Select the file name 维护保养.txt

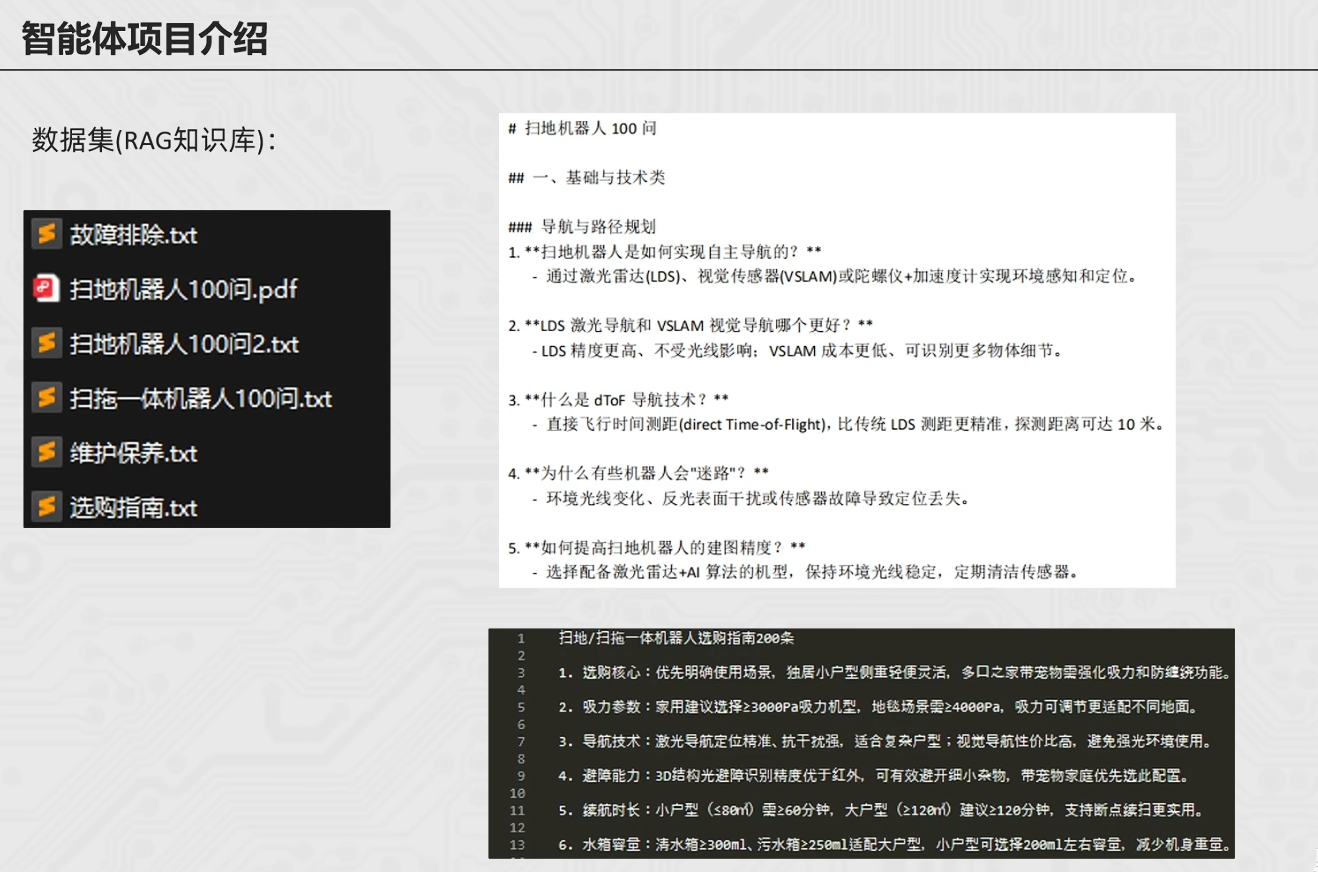[x=134, y=453]
